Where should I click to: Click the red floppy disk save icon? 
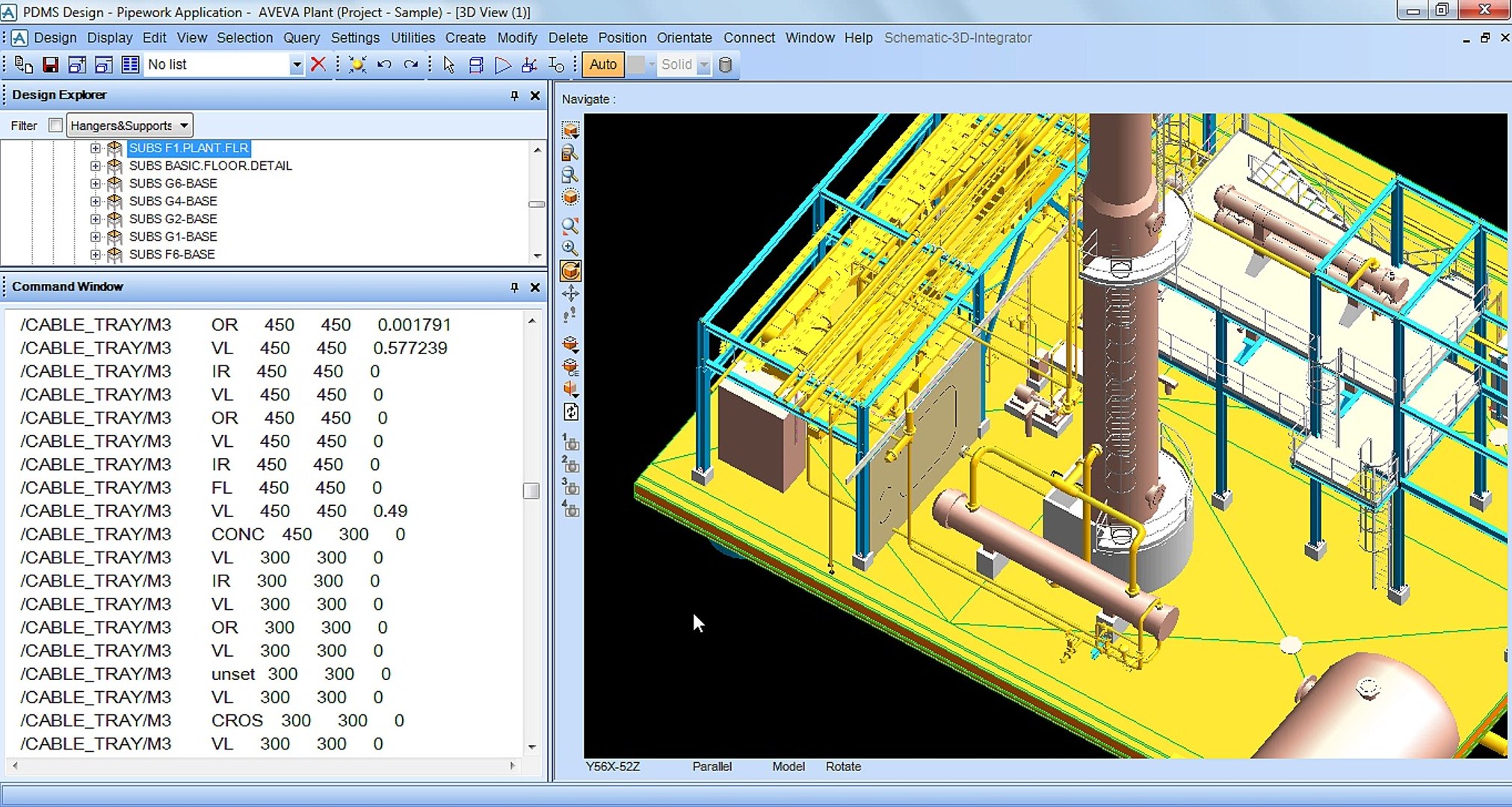pos(50,65)
